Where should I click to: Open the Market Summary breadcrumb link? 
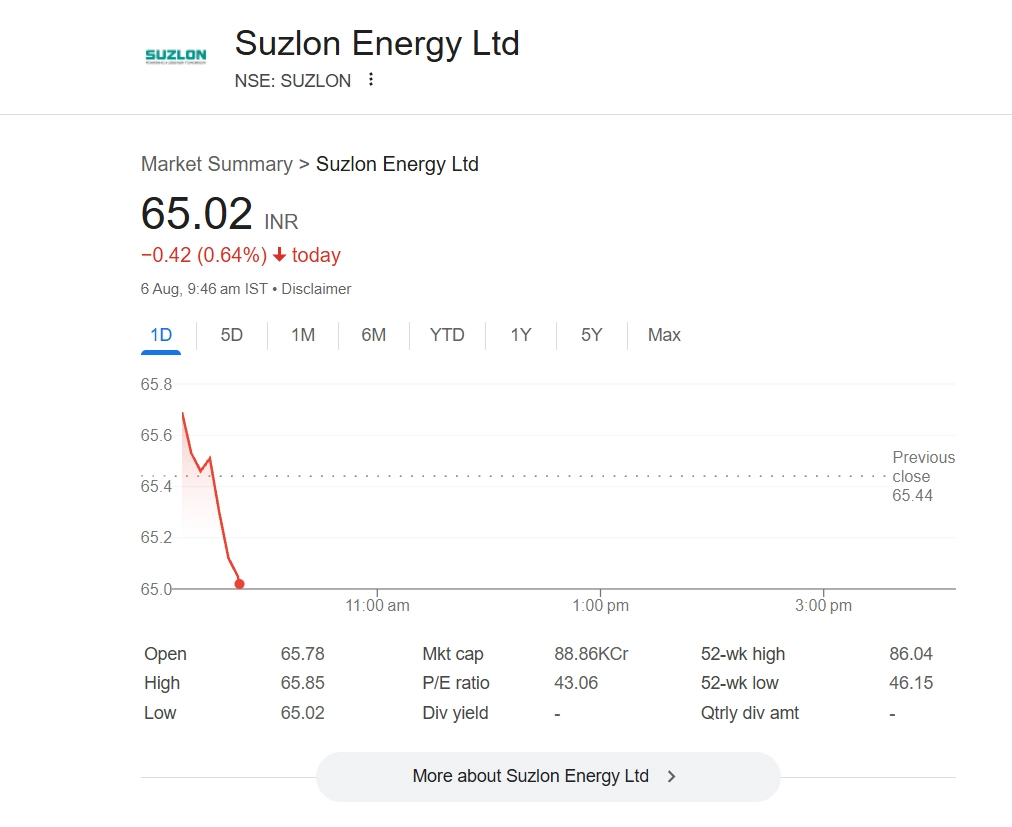[x=216, y=164]
